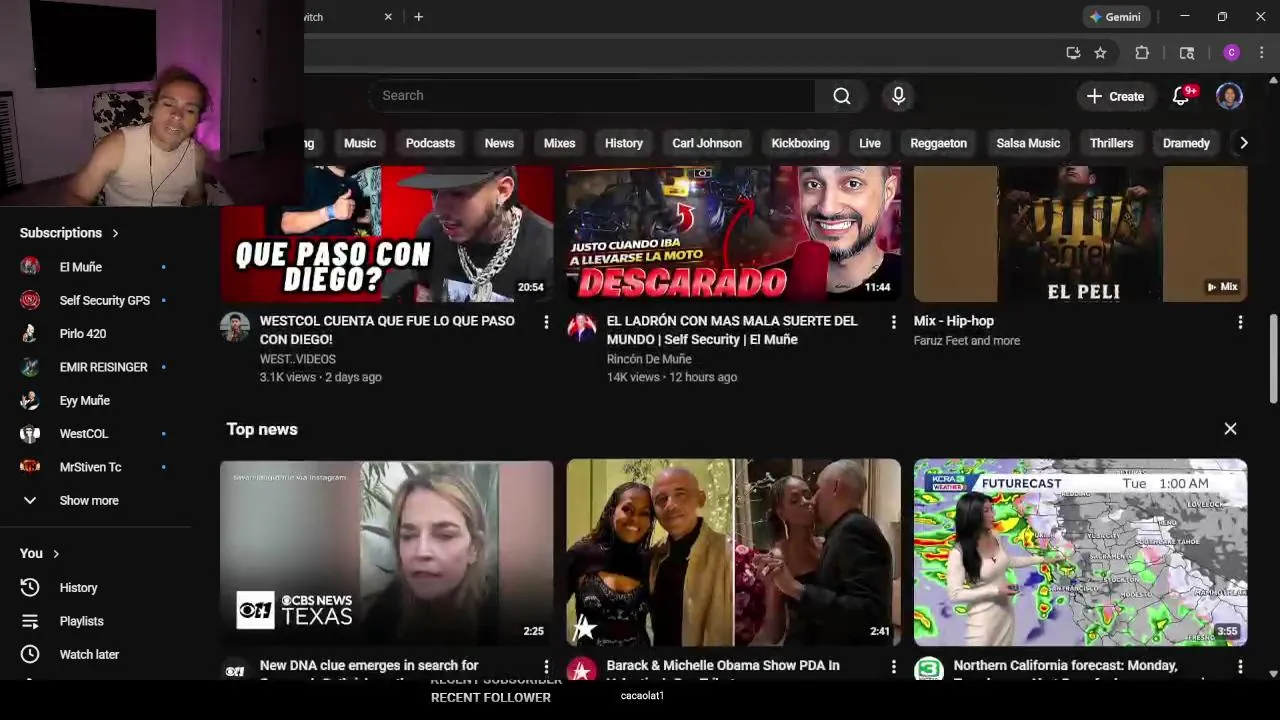This screenshot has height=720, width=1280.
Task: Open Rincón De Muñe channel name
Action: tap(649, 359)
